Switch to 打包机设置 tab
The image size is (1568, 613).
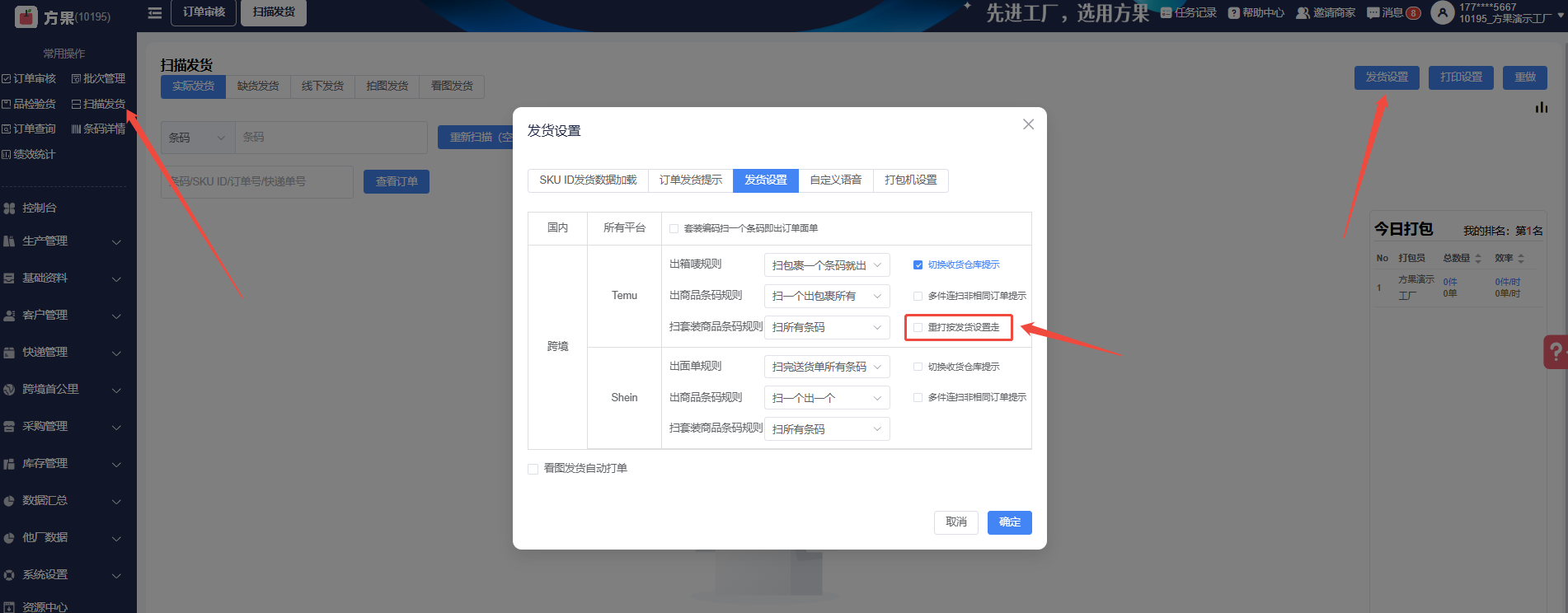tap(910, 180)
